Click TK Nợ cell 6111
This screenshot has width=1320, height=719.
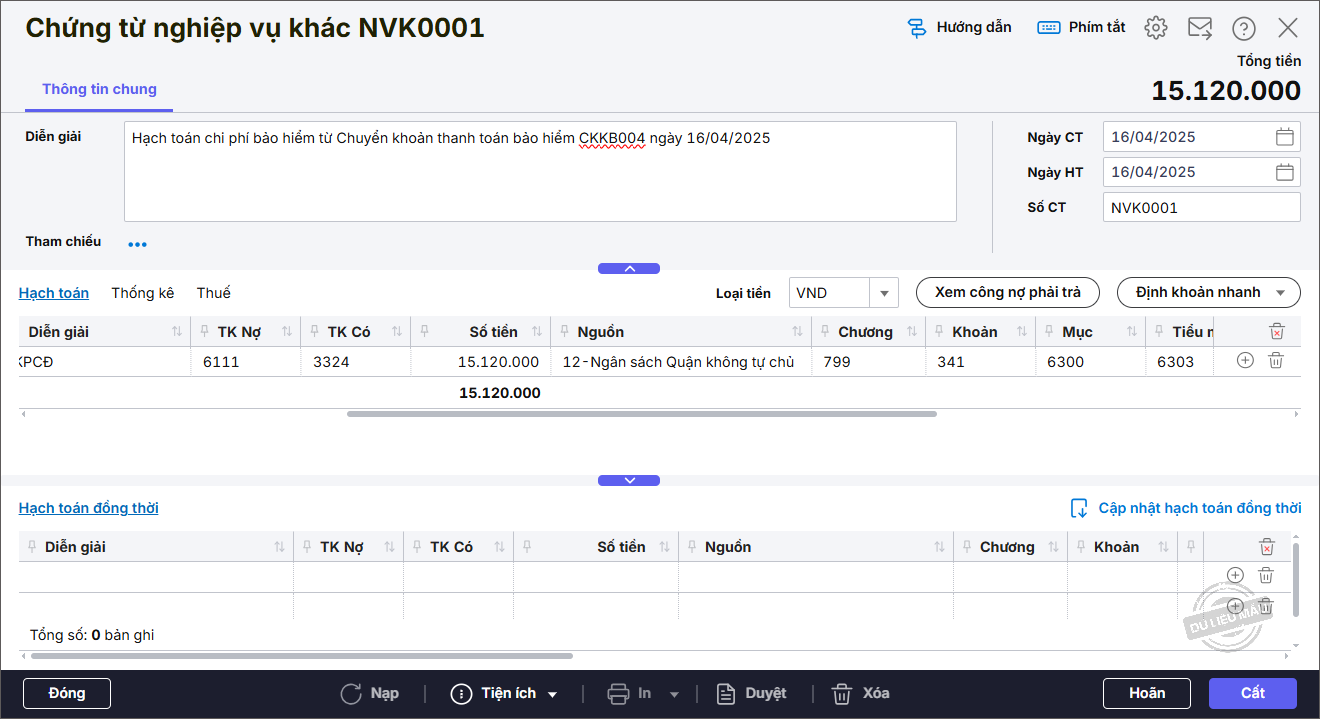click(x=245, y=362)
